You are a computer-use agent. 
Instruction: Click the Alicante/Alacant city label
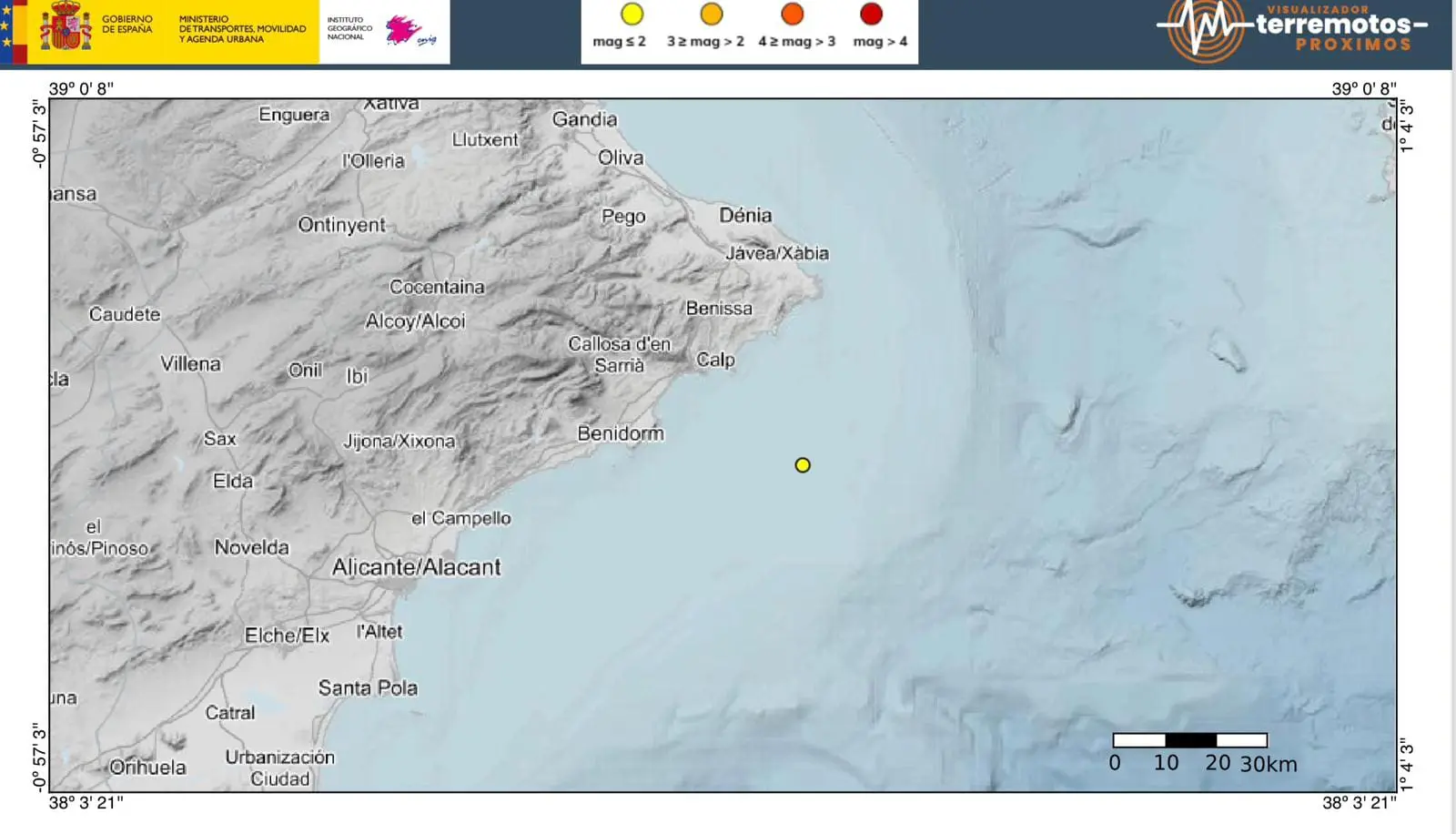(x=416, y=567)
